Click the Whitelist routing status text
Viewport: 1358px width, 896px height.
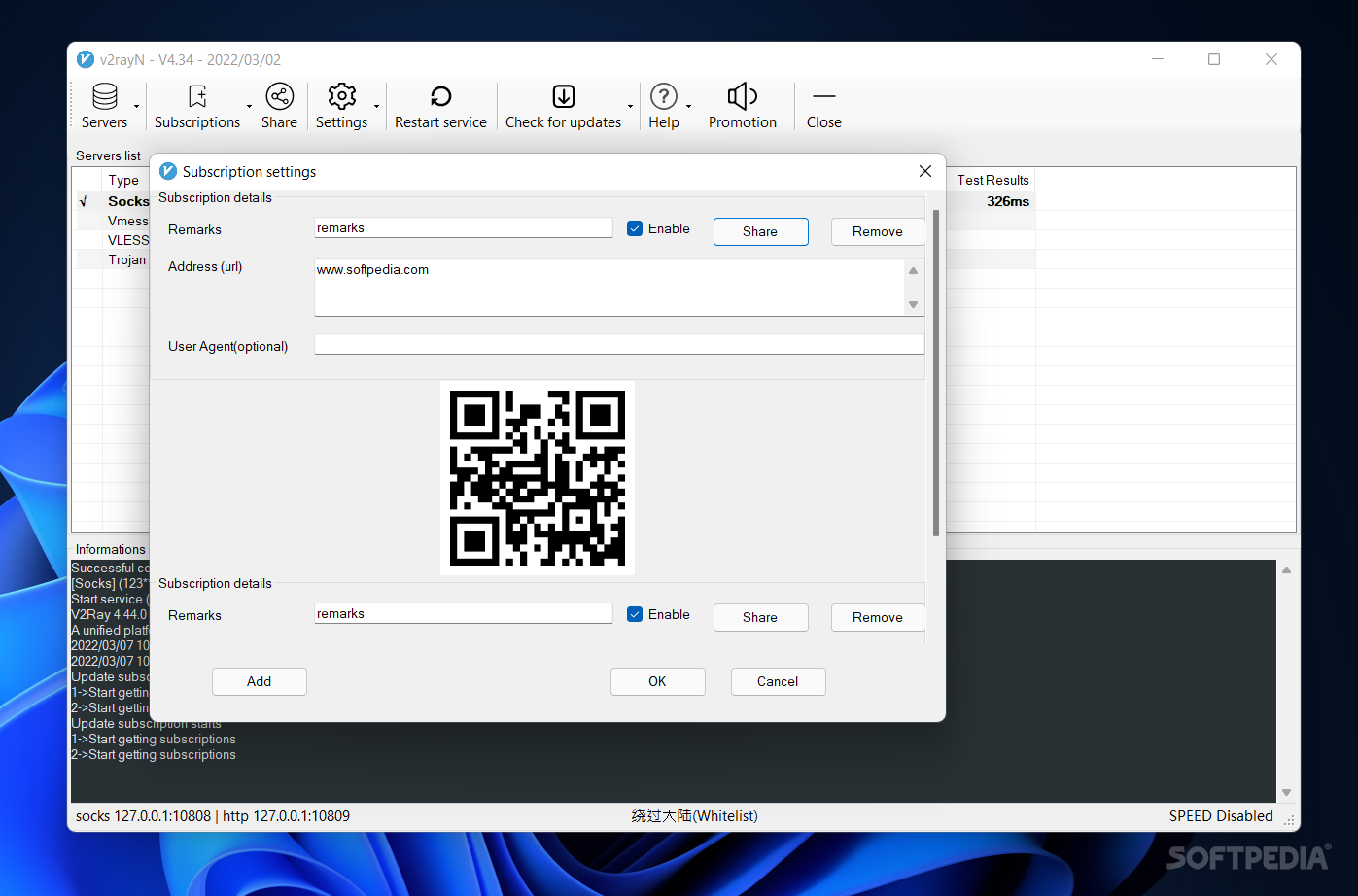(x=694, y=816)
